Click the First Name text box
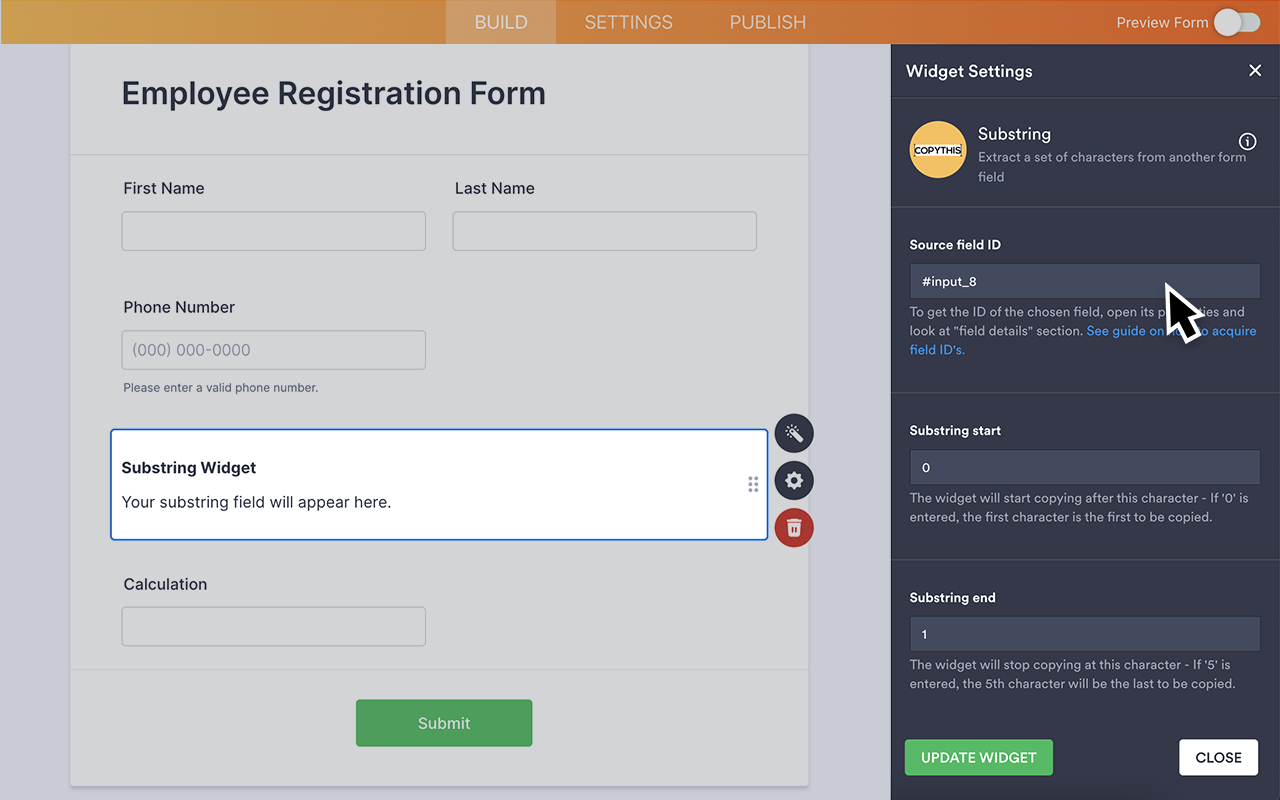Screen dimensions: 1280x800 (x=273, y=231)
